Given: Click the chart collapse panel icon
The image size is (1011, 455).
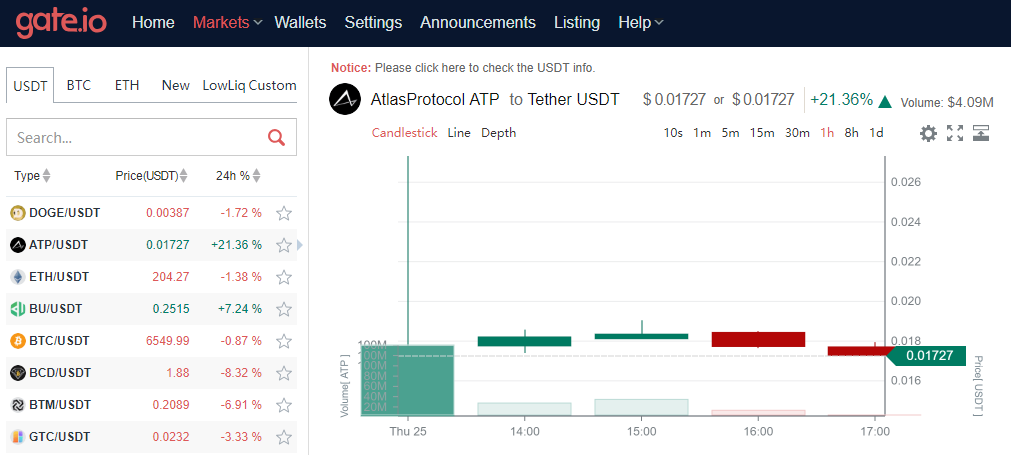Looking at the screenshot, I should click(981, 133).
